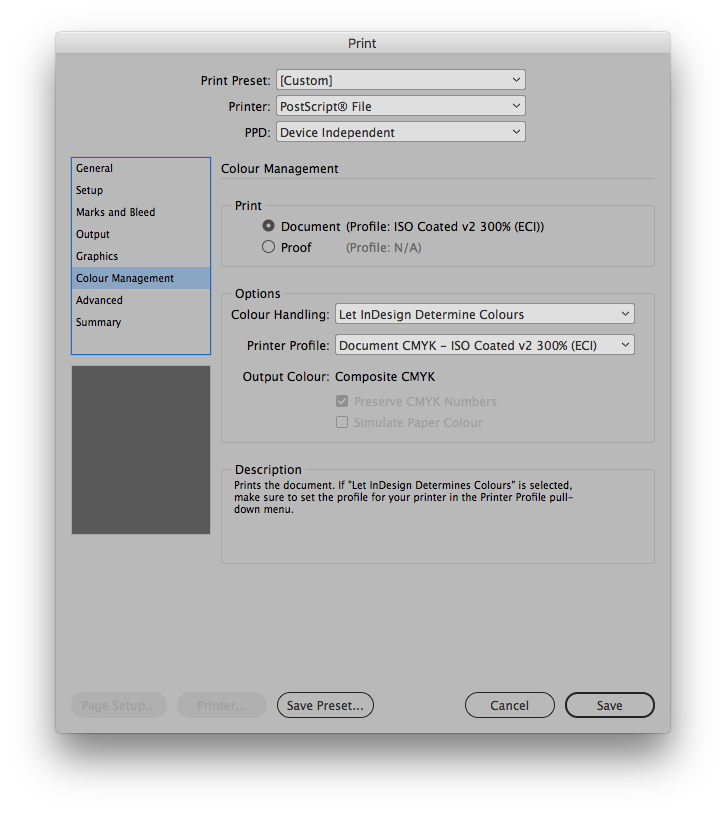Click the Document profile ISO Coated v2 text
Screen dimensions: 726x813
[445, 227]
